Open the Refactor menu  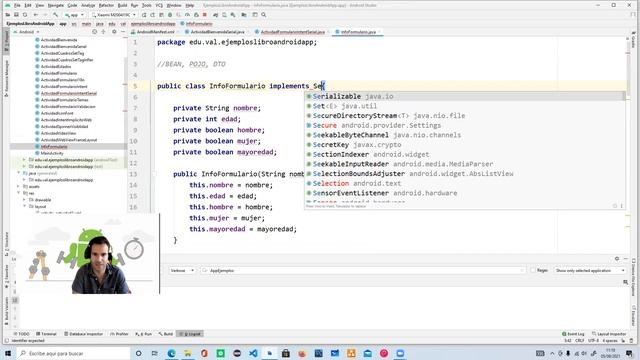(x=106, y=5)
